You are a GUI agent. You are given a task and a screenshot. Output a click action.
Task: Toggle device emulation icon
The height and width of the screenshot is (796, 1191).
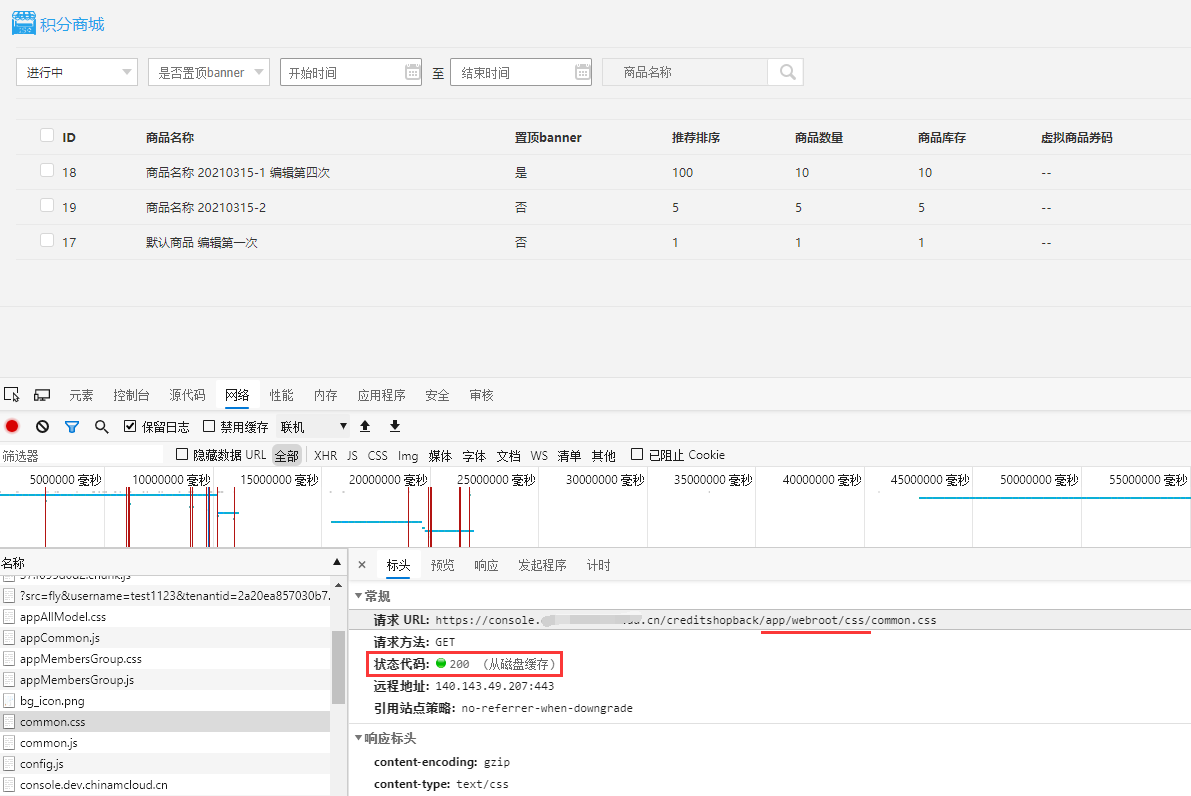[x=42, y=395]
